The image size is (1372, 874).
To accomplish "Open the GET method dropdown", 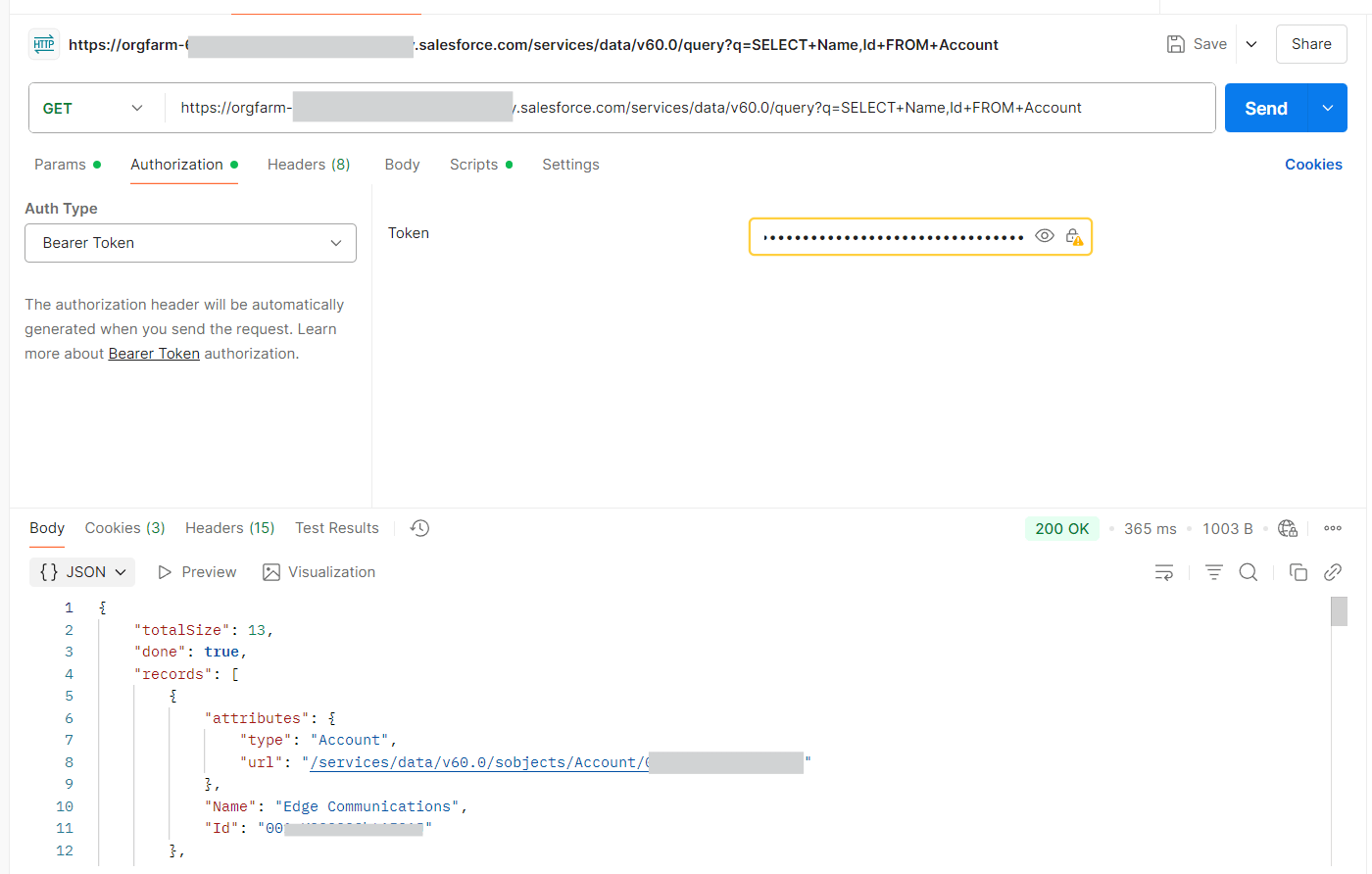I will coord(95,108).
